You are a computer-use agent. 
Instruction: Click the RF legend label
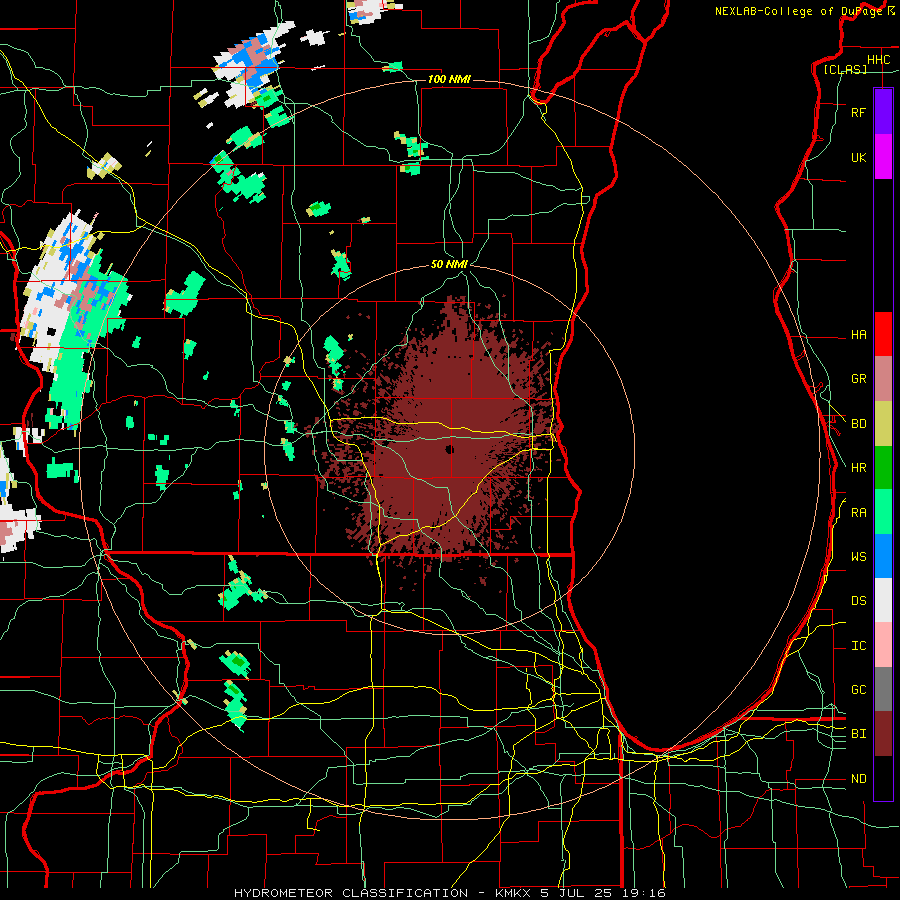(x=858, y=113)
